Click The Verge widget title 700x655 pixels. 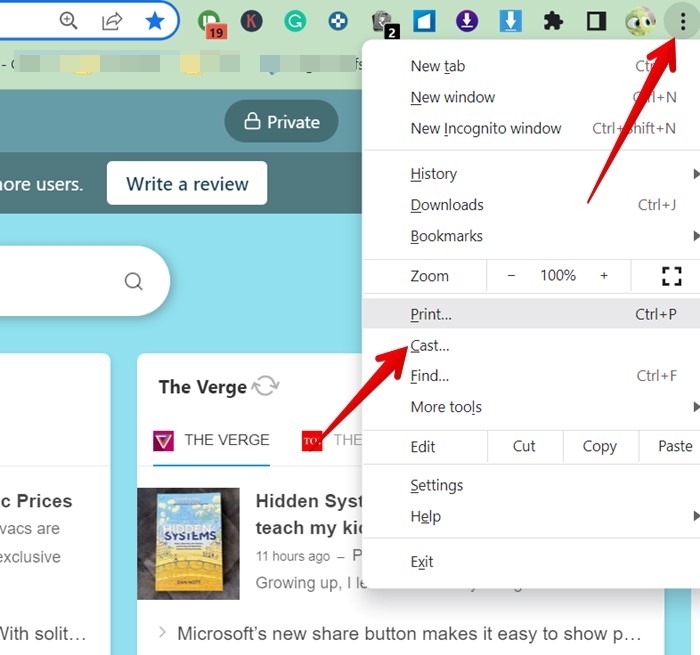tap(203, 387)
